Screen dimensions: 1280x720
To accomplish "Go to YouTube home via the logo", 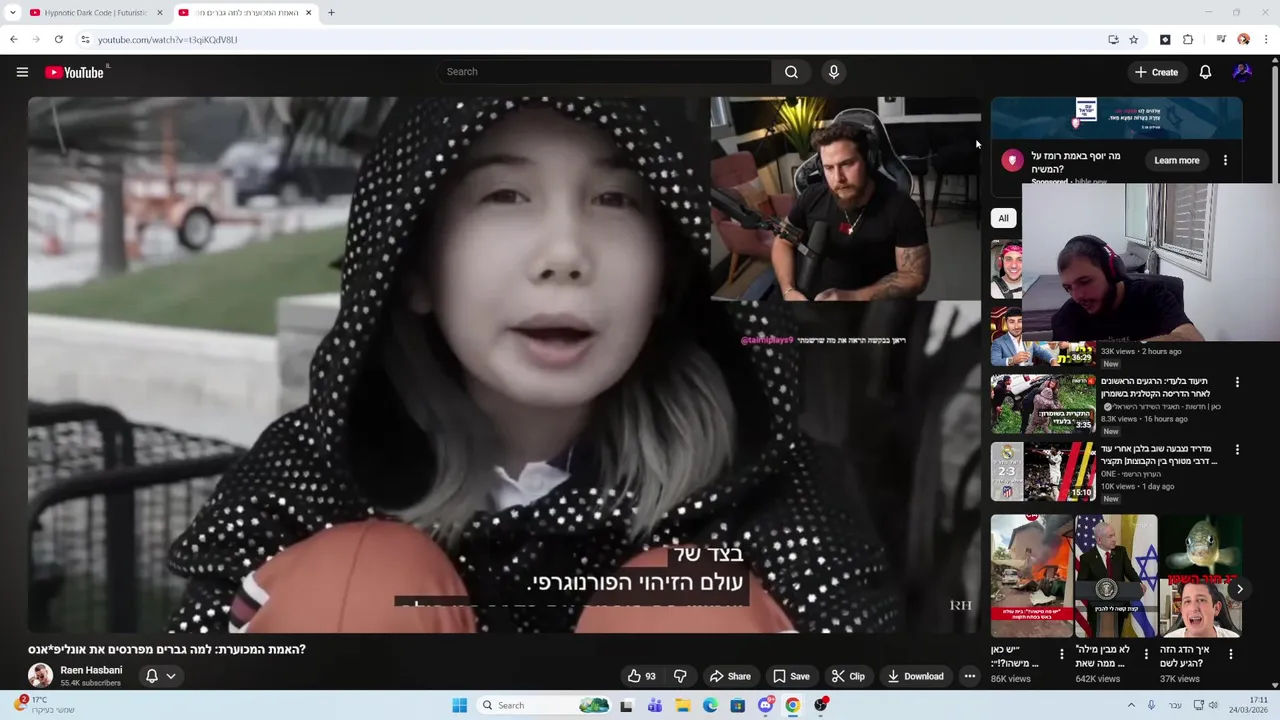I will [x=75, y=72].
